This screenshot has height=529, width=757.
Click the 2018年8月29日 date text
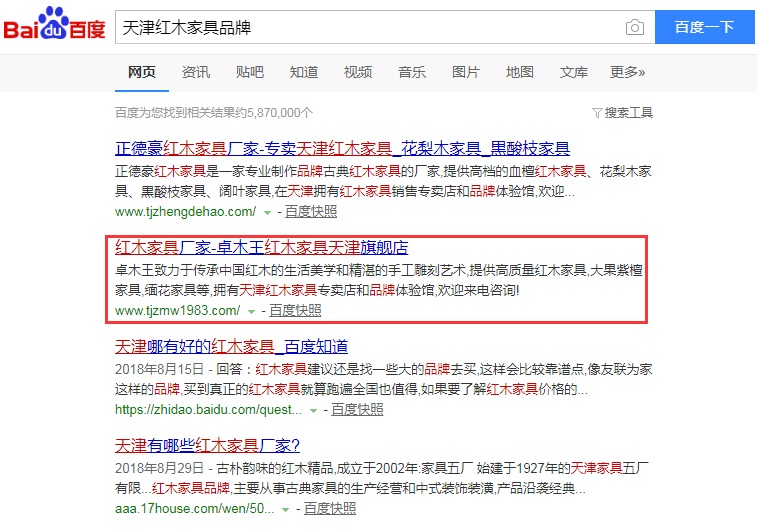click(159, 468)
